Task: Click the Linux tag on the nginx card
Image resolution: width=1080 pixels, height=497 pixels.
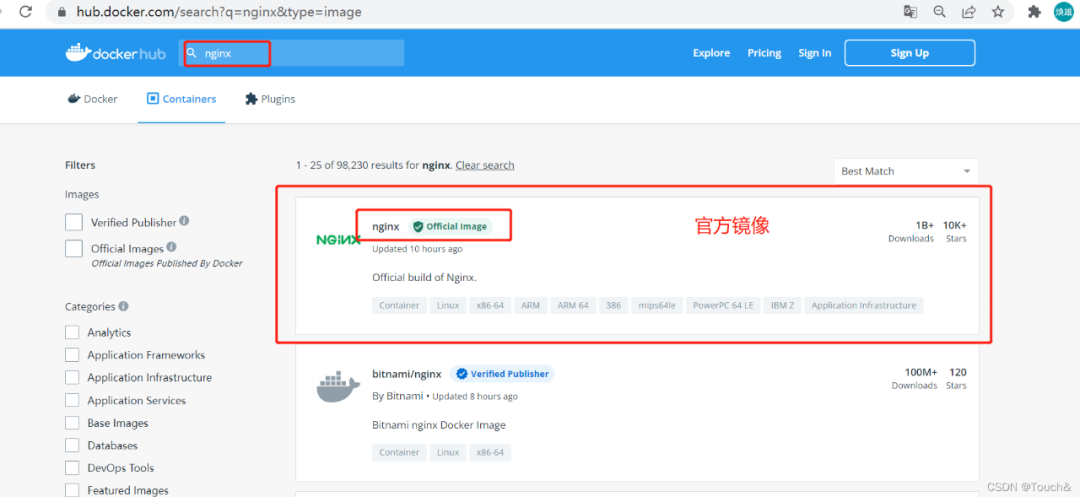Action: pos(448,305)
